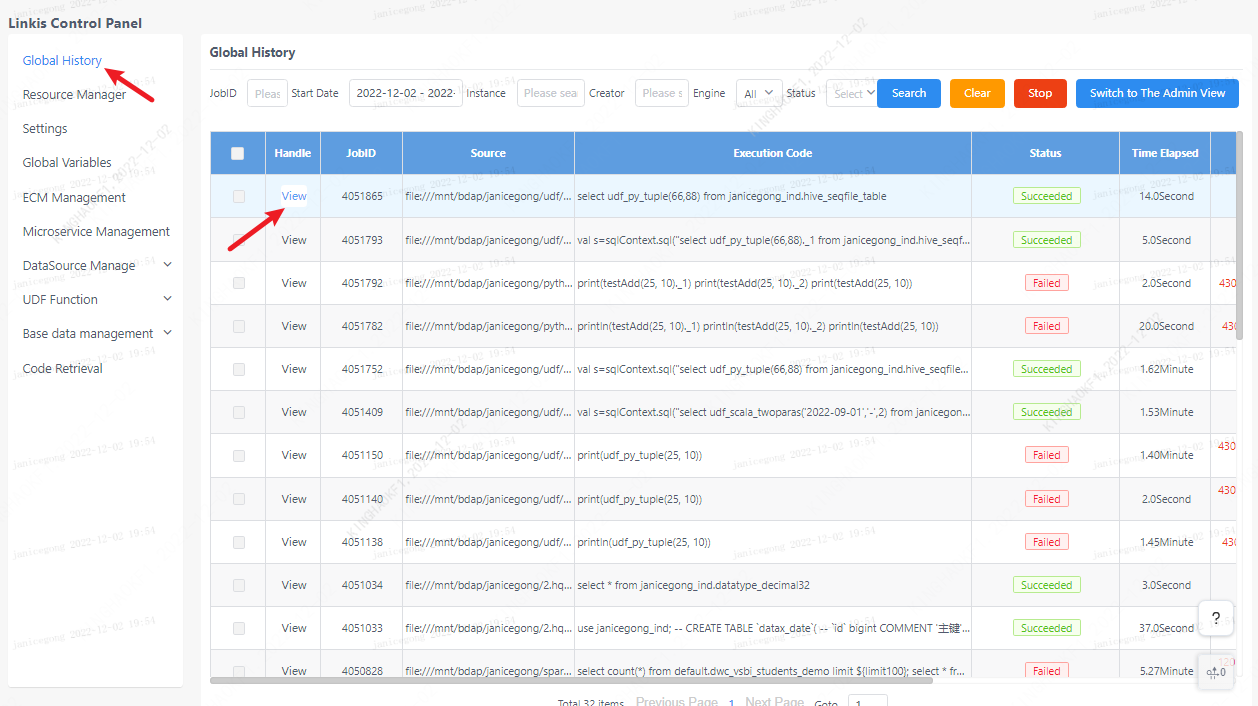Tick the row checkbox for job 4051150

click(x=238, y=455)
